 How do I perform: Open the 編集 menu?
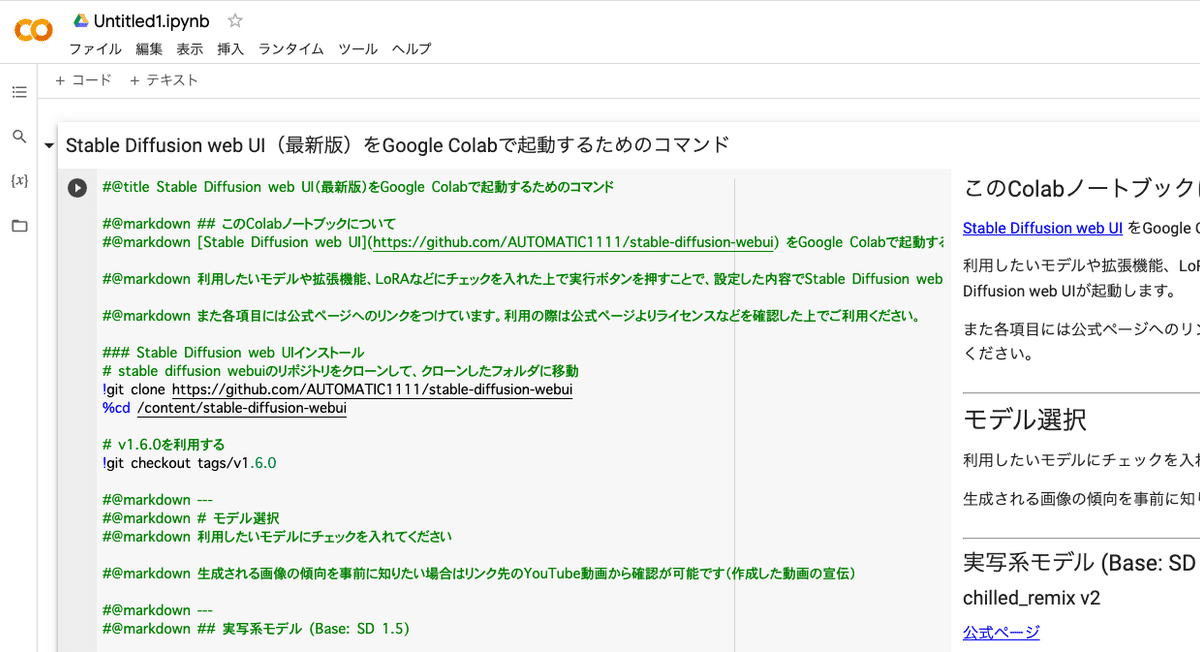[149, 49]
